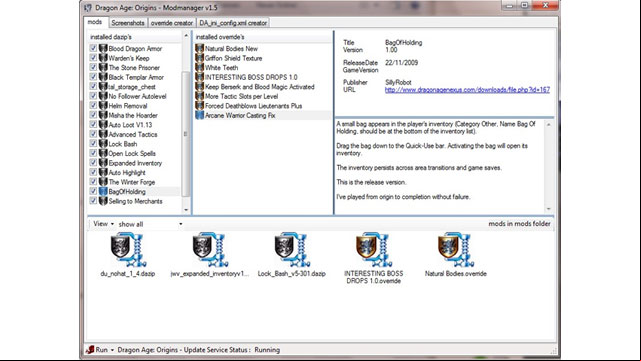This screenshot has width=641, height=361.
Task: Click the installed override's column header
Action: (262, 37)
